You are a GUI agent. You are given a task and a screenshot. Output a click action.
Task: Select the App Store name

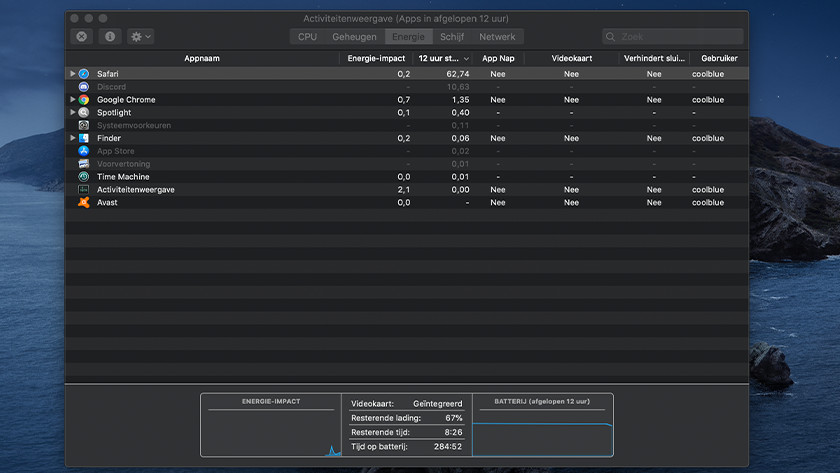(x=116, y=151)
